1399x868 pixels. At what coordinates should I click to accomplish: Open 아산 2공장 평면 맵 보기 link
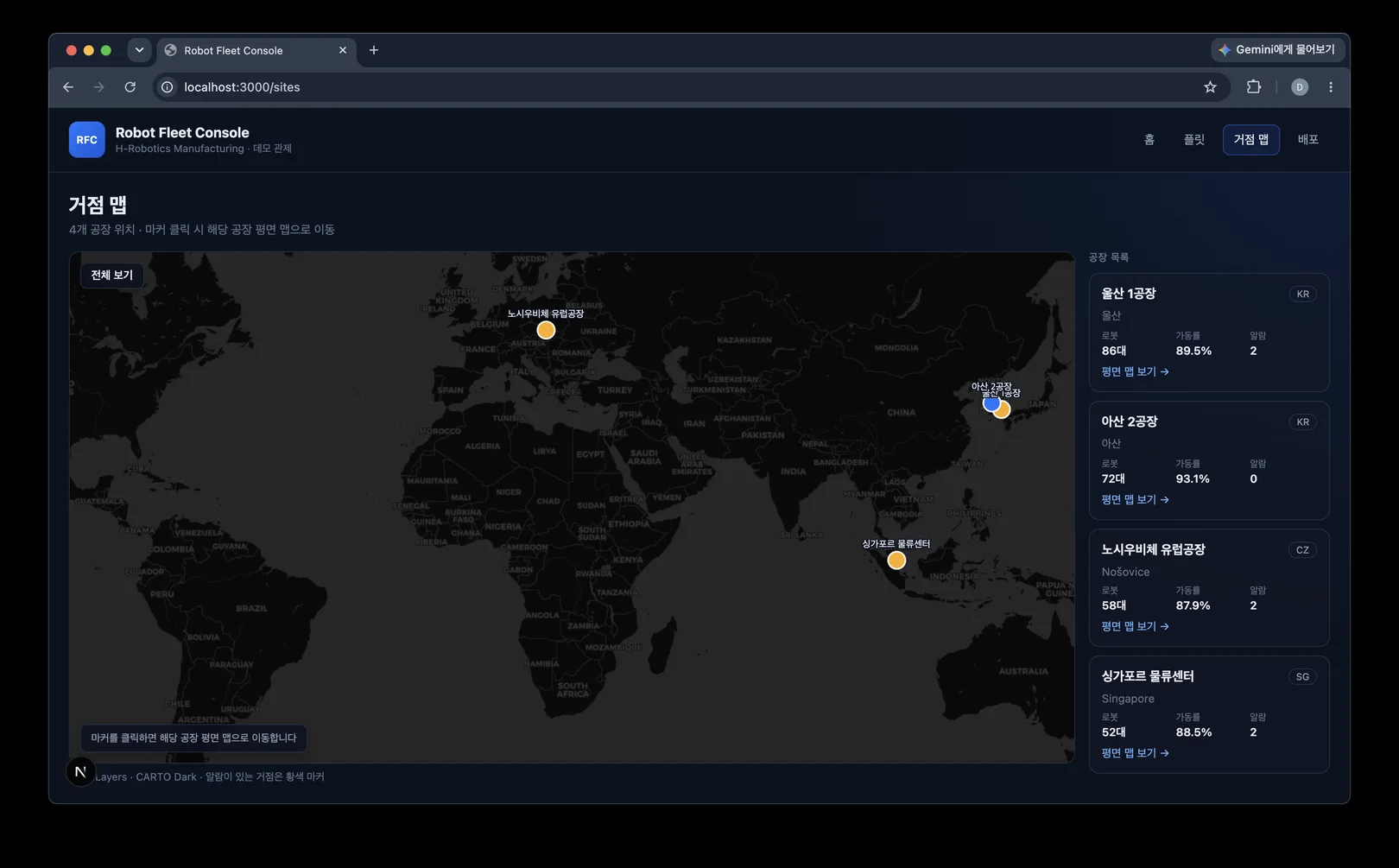(1135, 499)
